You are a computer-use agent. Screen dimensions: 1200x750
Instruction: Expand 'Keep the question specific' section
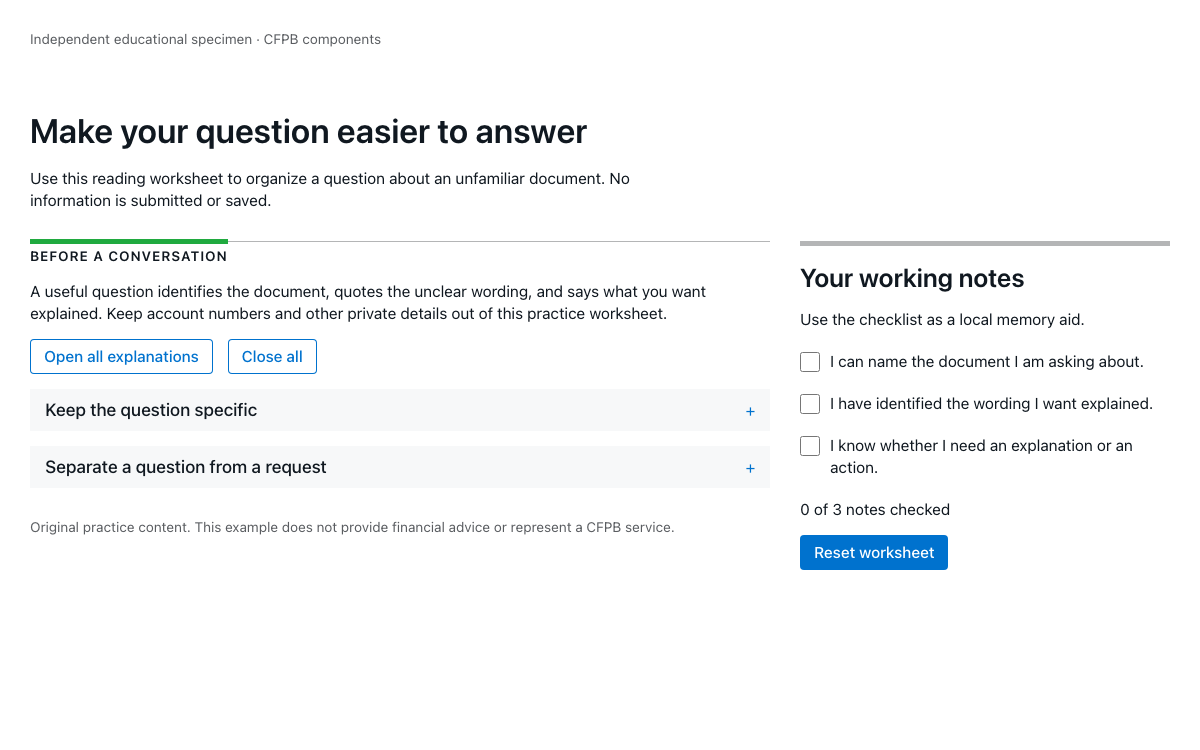pyautogui.click(x=400, y=410)
